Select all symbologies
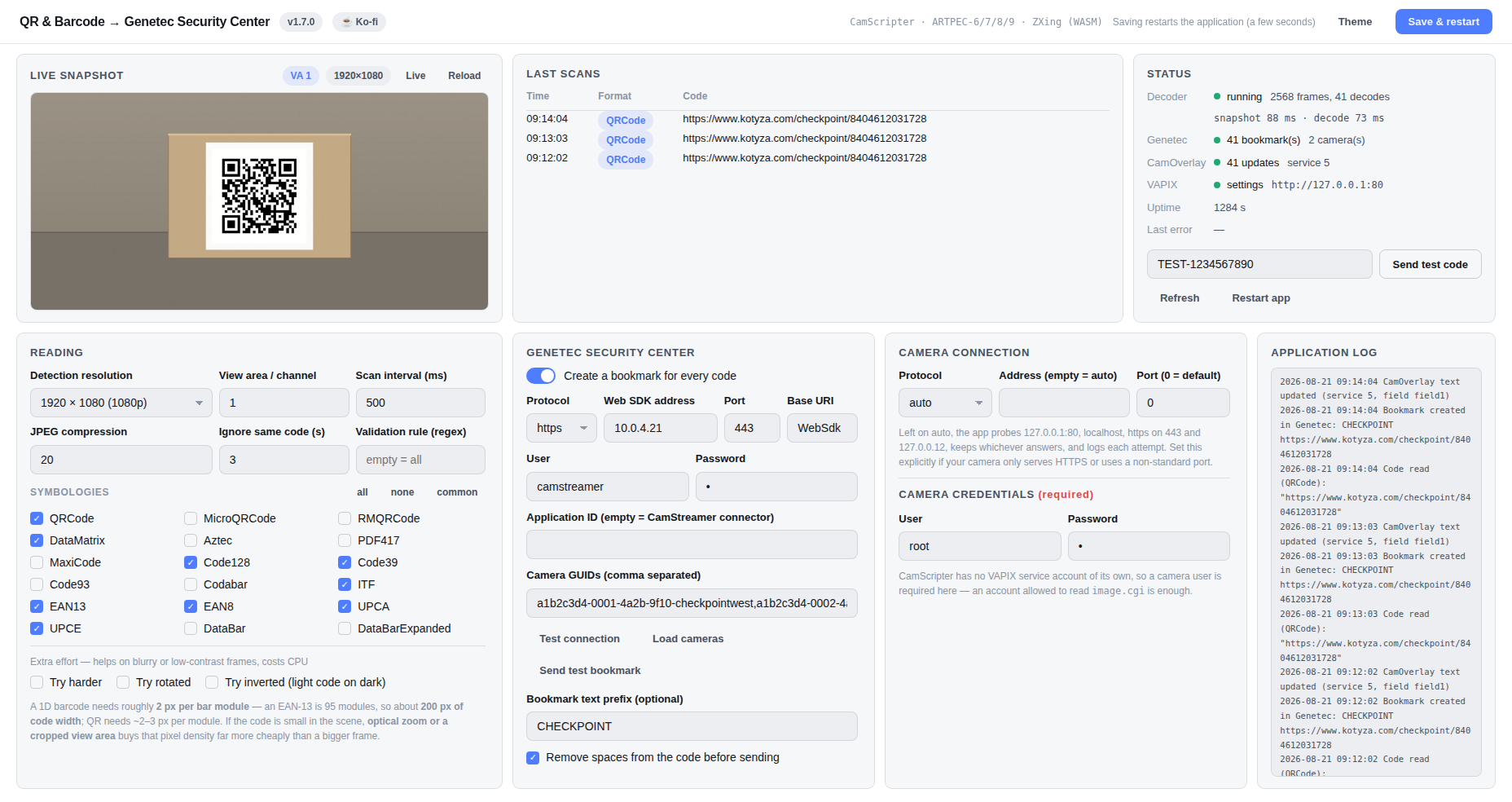This screenshot has width=1512, height=802. tap(363, 492)
